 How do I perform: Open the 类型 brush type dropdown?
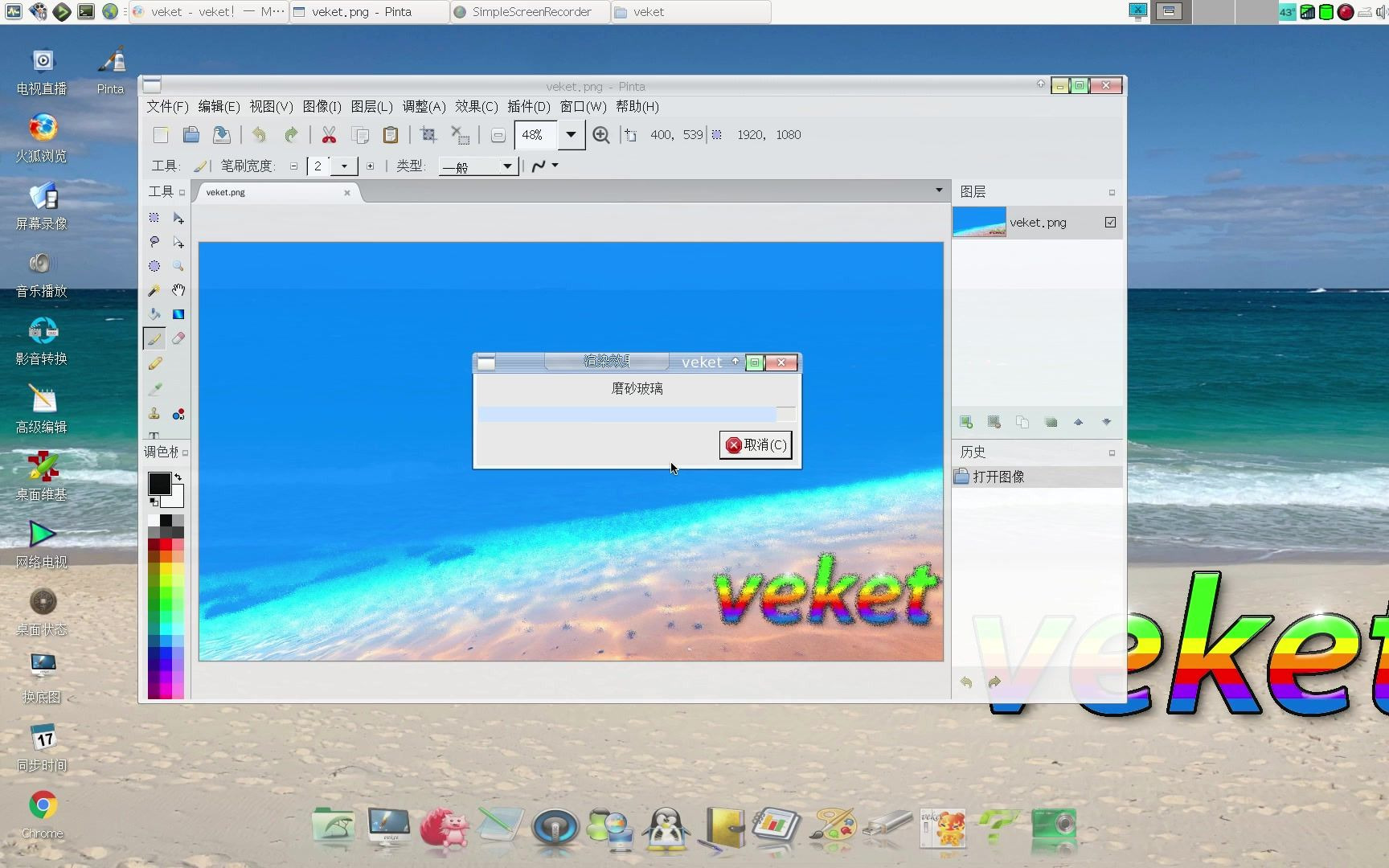click(x=506, y=166)
